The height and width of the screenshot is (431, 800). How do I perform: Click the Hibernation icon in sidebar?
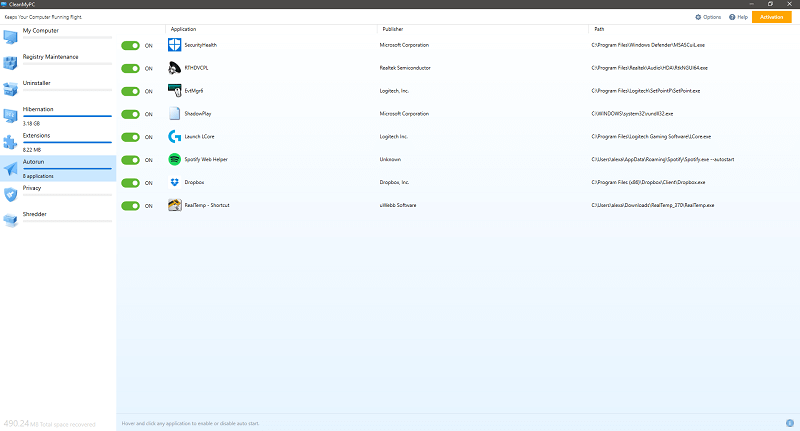click(x=10, y=116)
